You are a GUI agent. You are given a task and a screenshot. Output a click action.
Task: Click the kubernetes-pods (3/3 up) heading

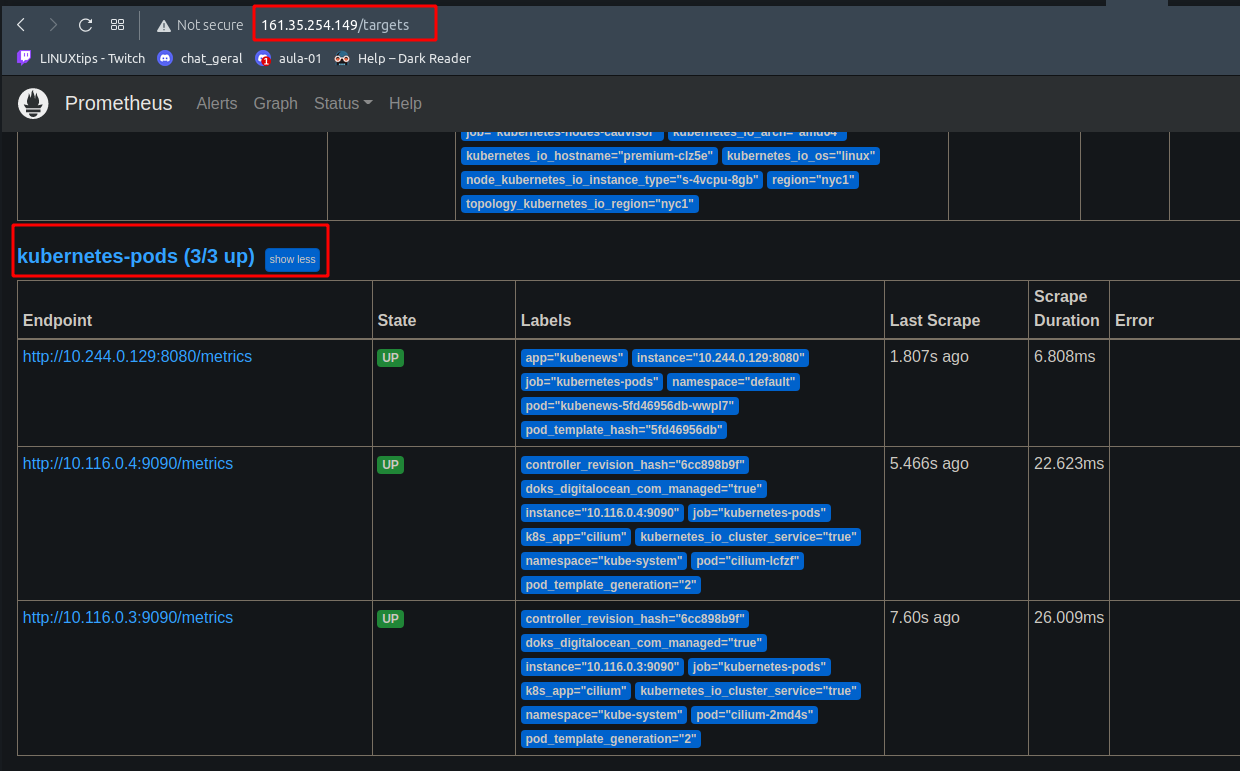click(x=136, y=257)
